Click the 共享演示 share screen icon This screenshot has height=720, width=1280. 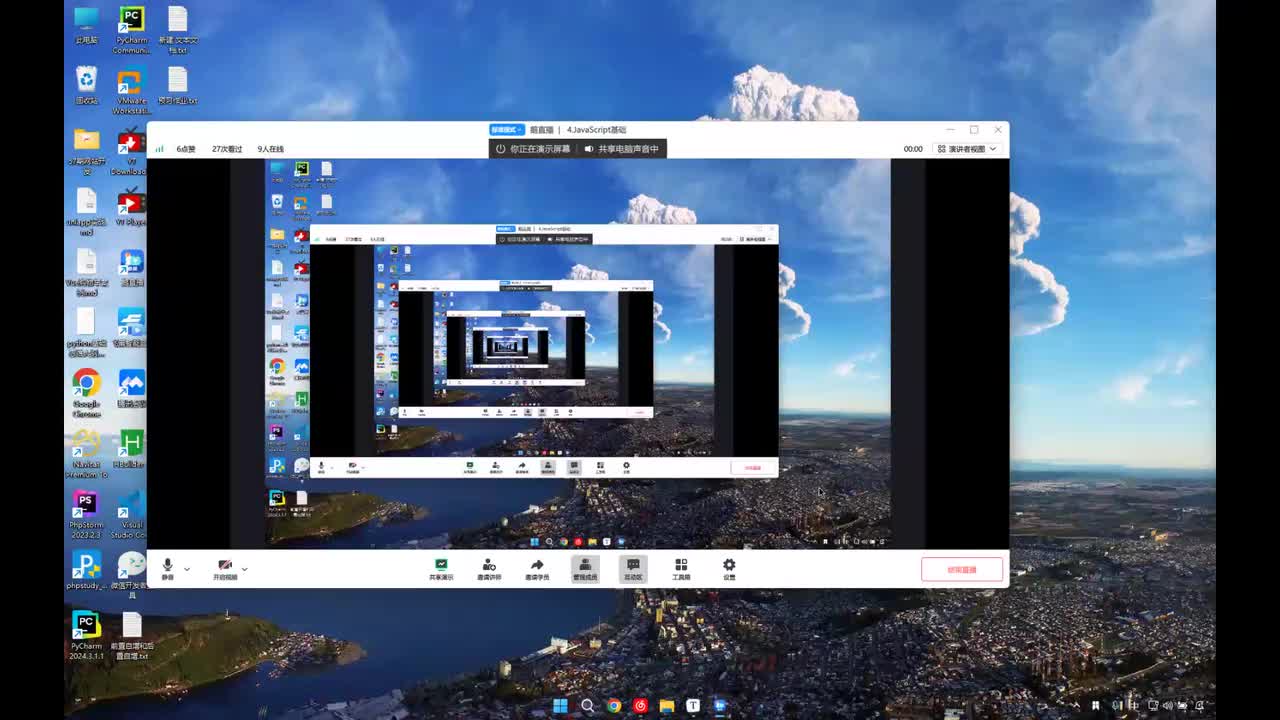[x=441, y=569]
